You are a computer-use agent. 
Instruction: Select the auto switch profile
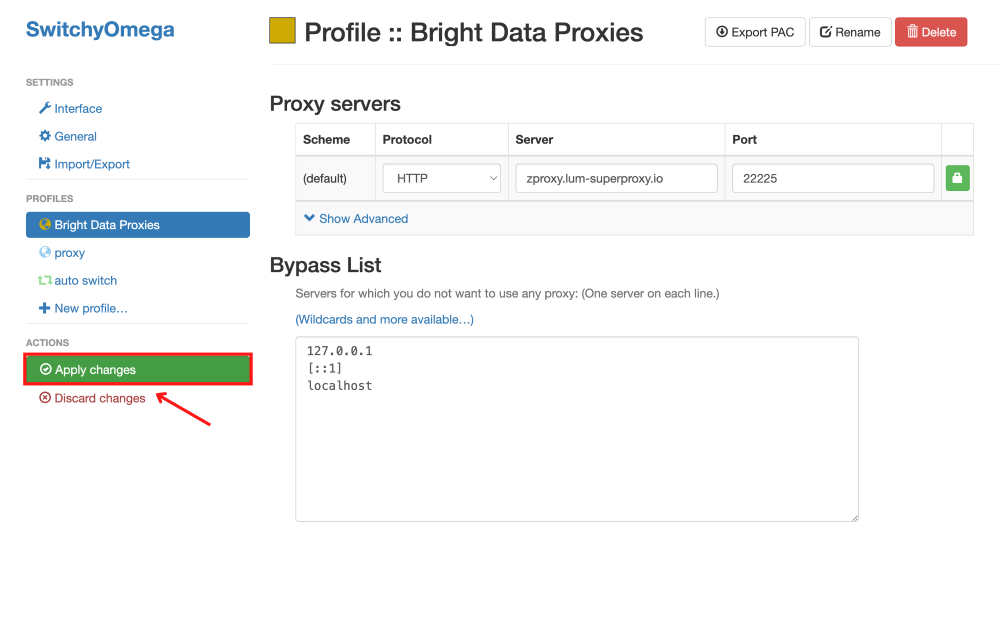click(x=85, y=280)
